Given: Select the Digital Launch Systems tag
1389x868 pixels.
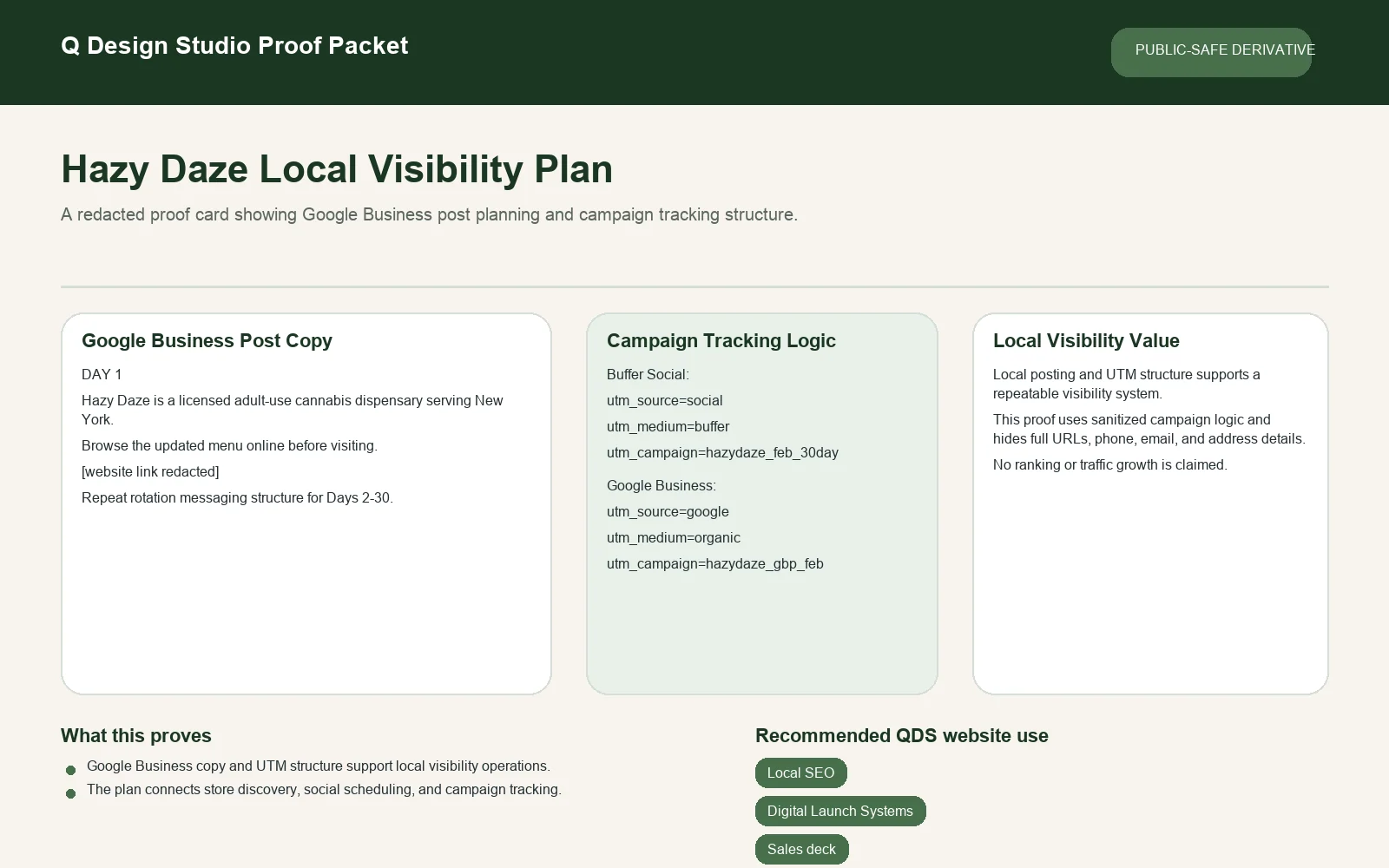Looking at the screenshot, I should [x=840, y=811].
